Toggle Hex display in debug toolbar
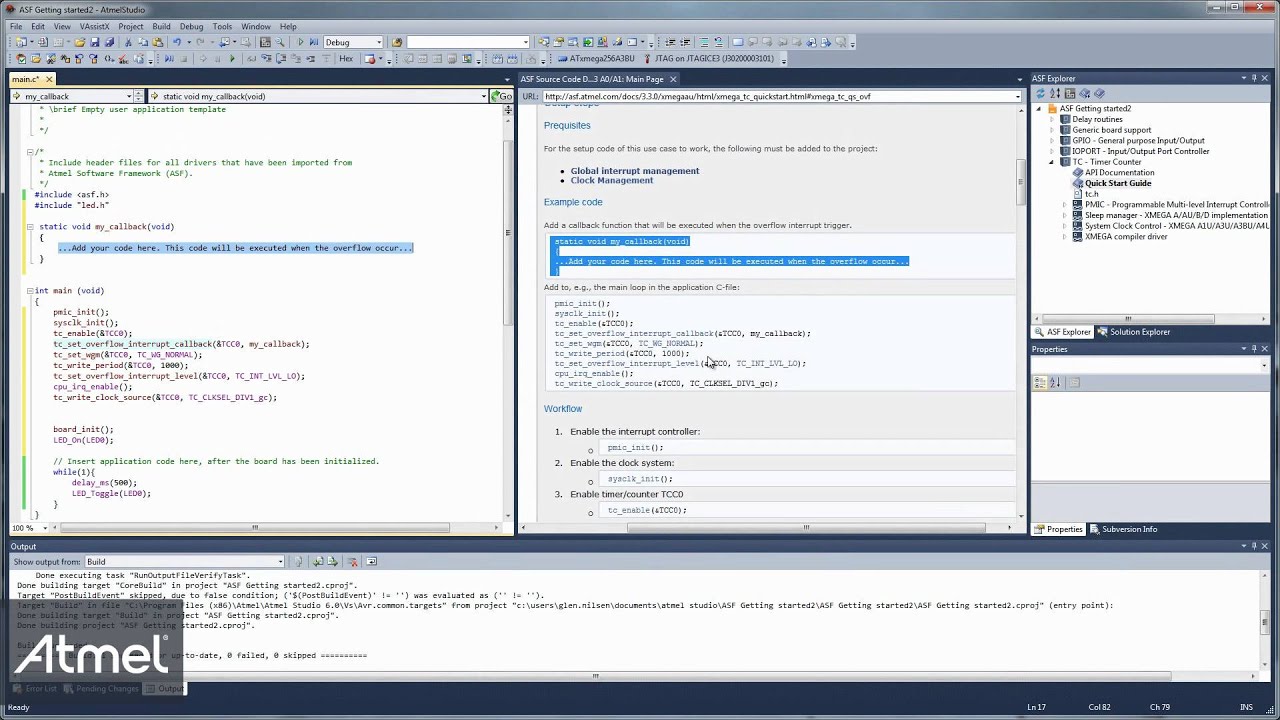Screen dimensions: 1280x720 346,58
